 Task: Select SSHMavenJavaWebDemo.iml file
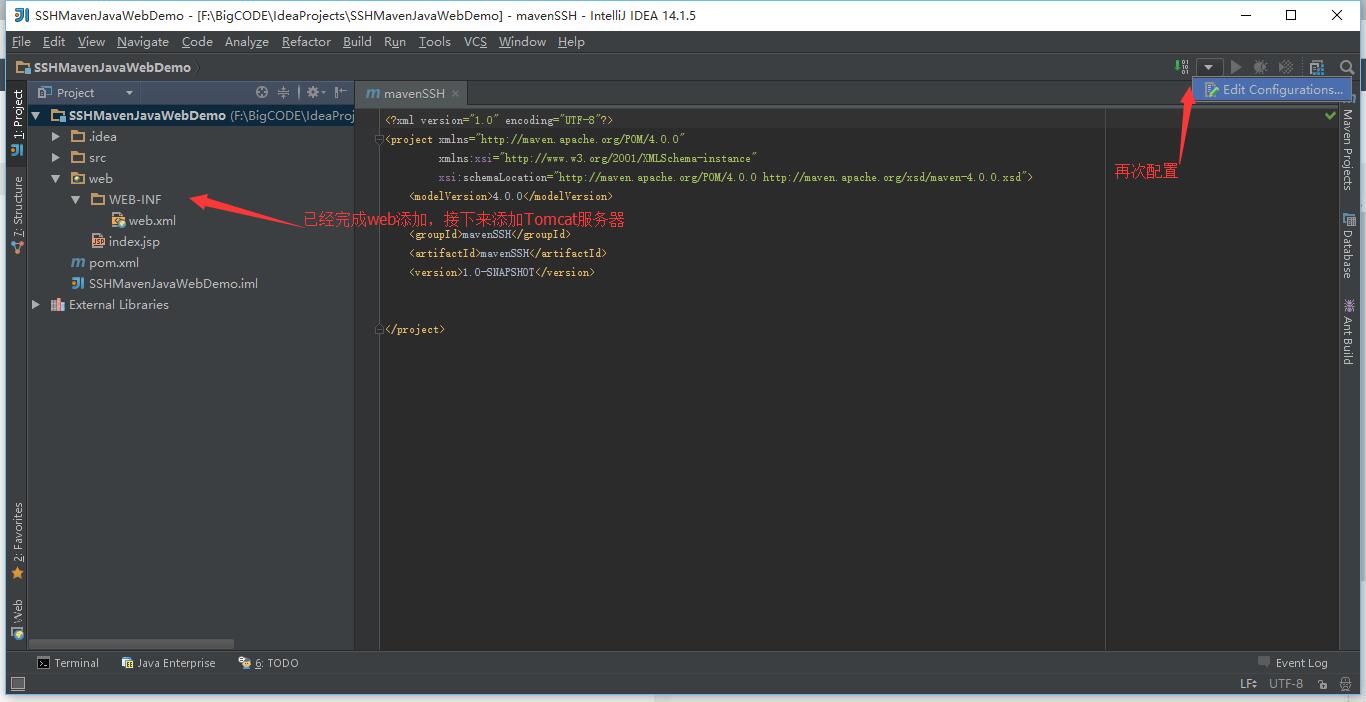(164, 284)
